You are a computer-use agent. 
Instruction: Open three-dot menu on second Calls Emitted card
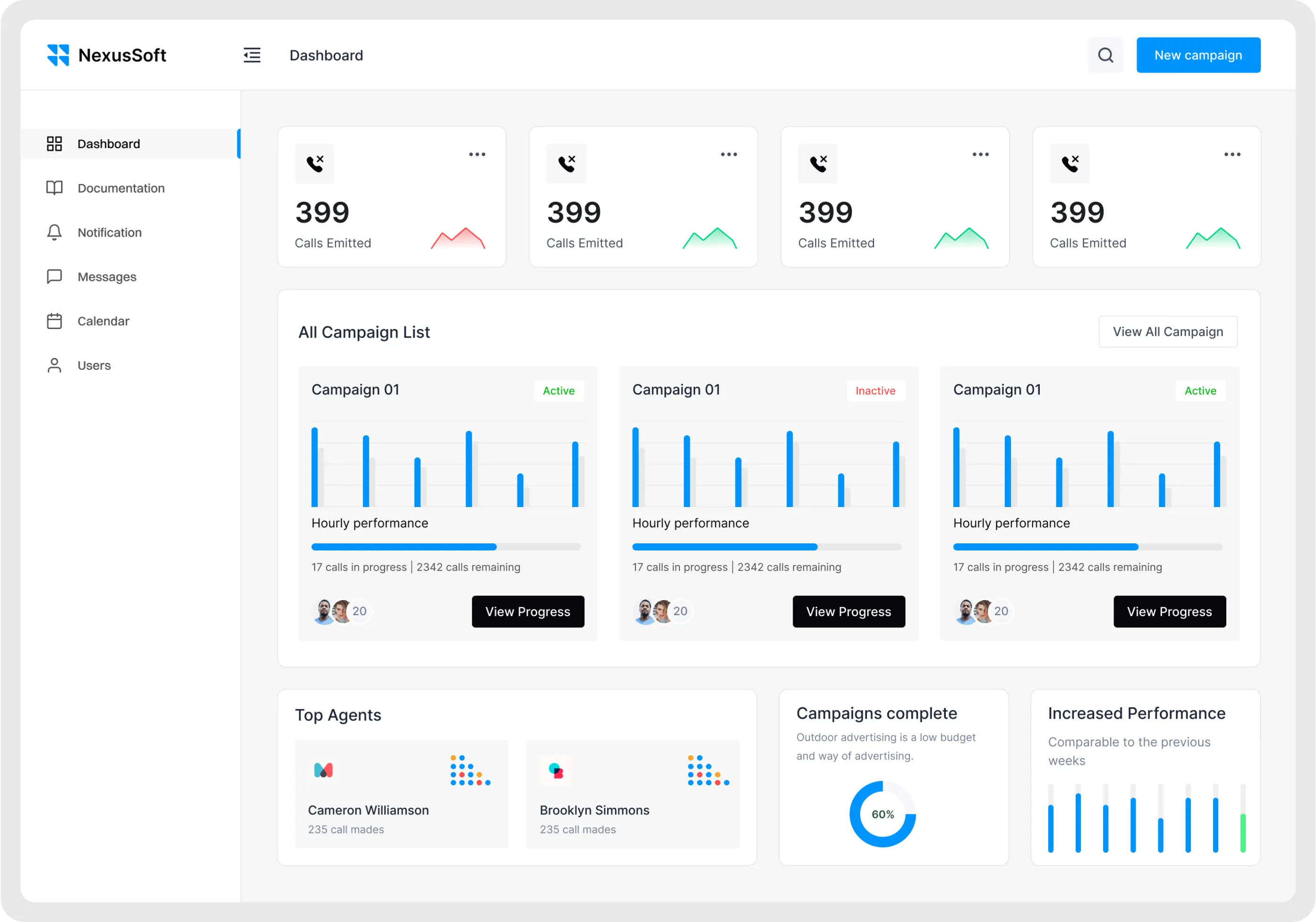click(x=729, y=154)
